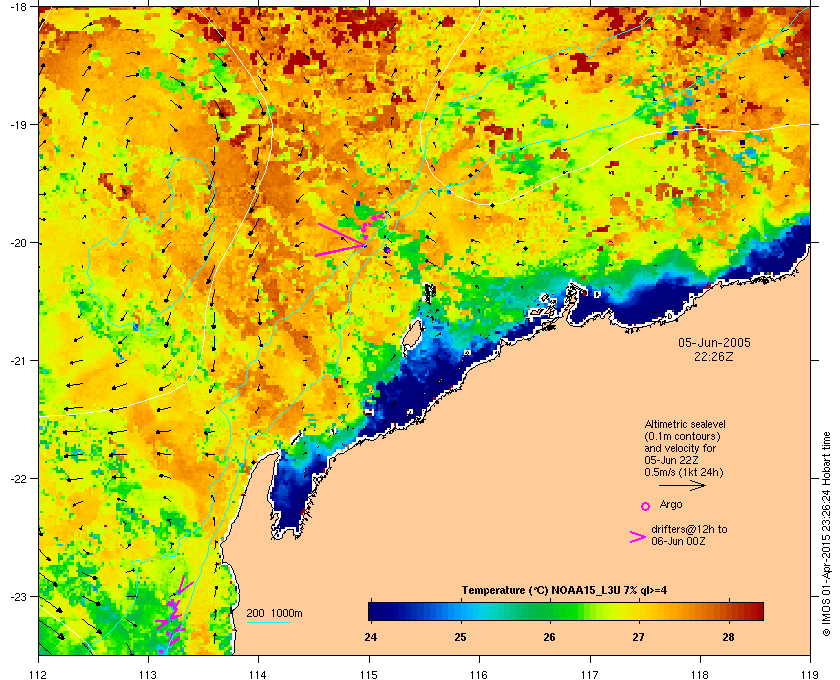Screen dimensions: 840x680
Task: Click the 22:26Z time label
Action: tap(714, 356)
